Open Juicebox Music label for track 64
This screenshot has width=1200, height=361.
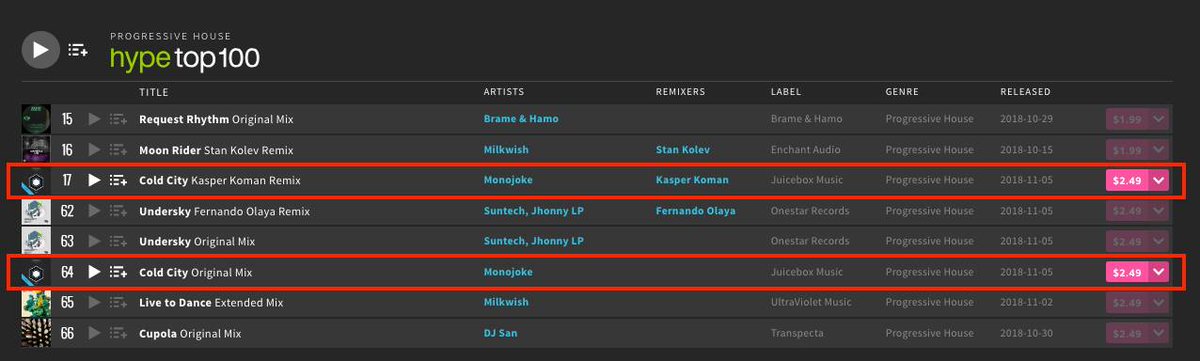(x=806, y=272)
